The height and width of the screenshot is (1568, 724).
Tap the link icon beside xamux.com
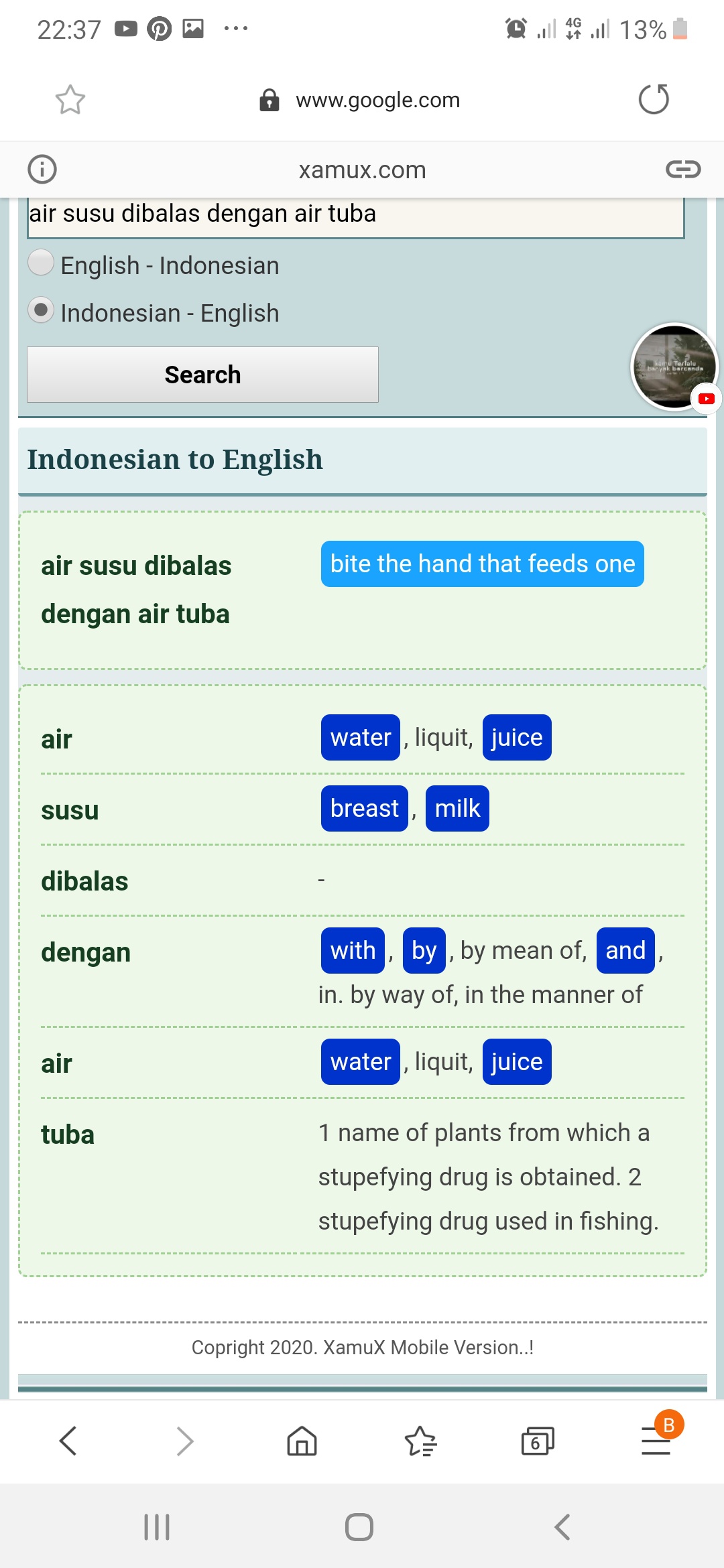pyautogui.click(x=682, y=169)
